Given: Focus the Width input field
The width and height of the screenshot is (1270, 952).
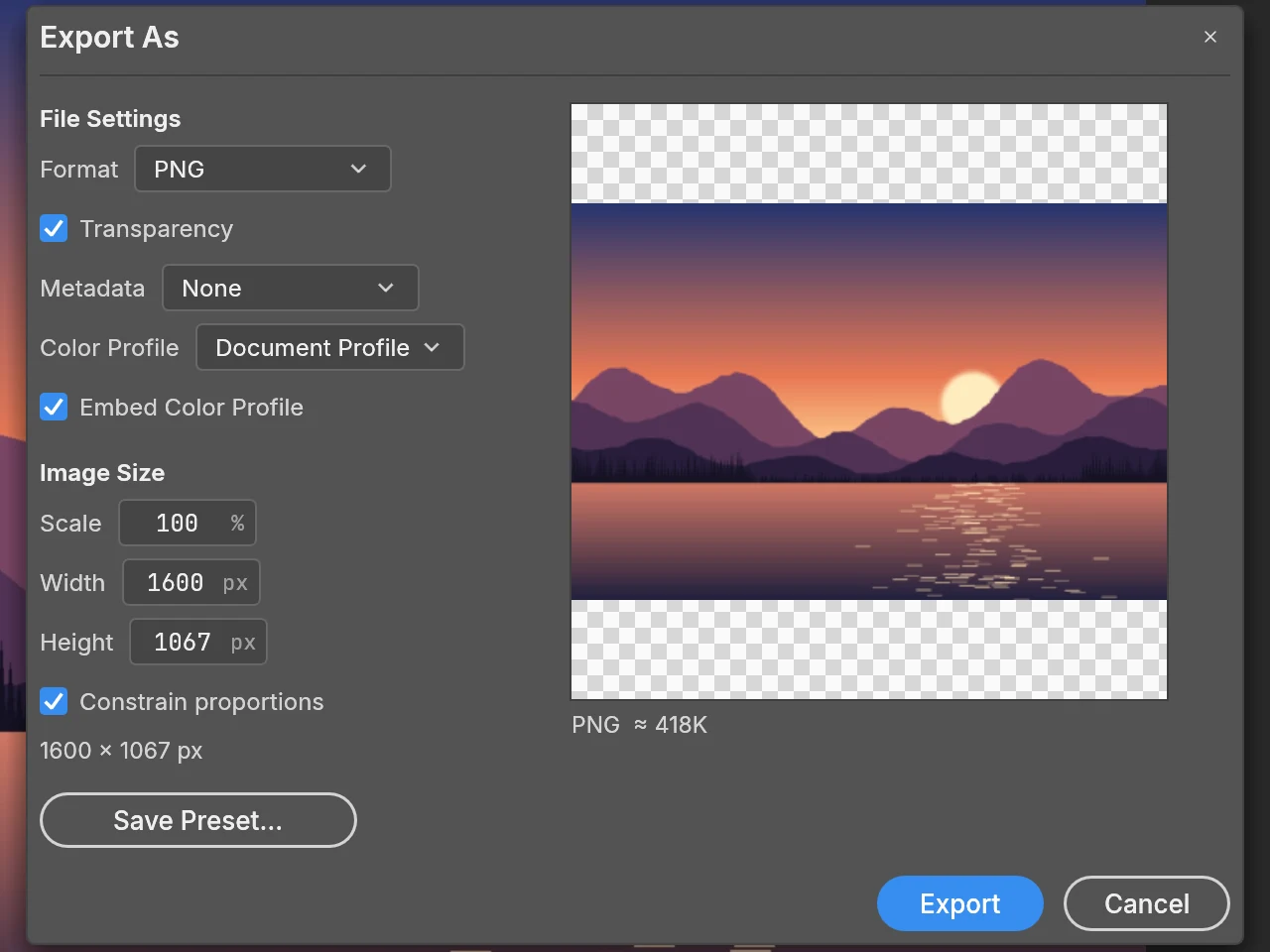Looking at the screenshot, I should point(191,582).
